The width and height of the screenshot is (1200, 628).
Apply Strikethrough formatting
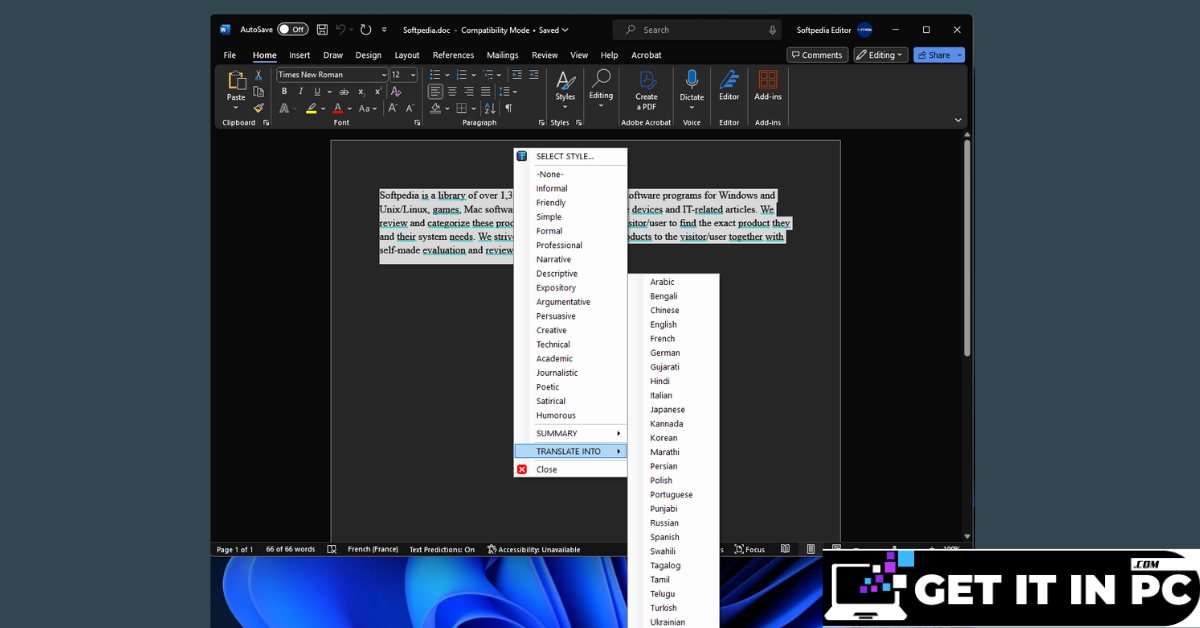344,92
